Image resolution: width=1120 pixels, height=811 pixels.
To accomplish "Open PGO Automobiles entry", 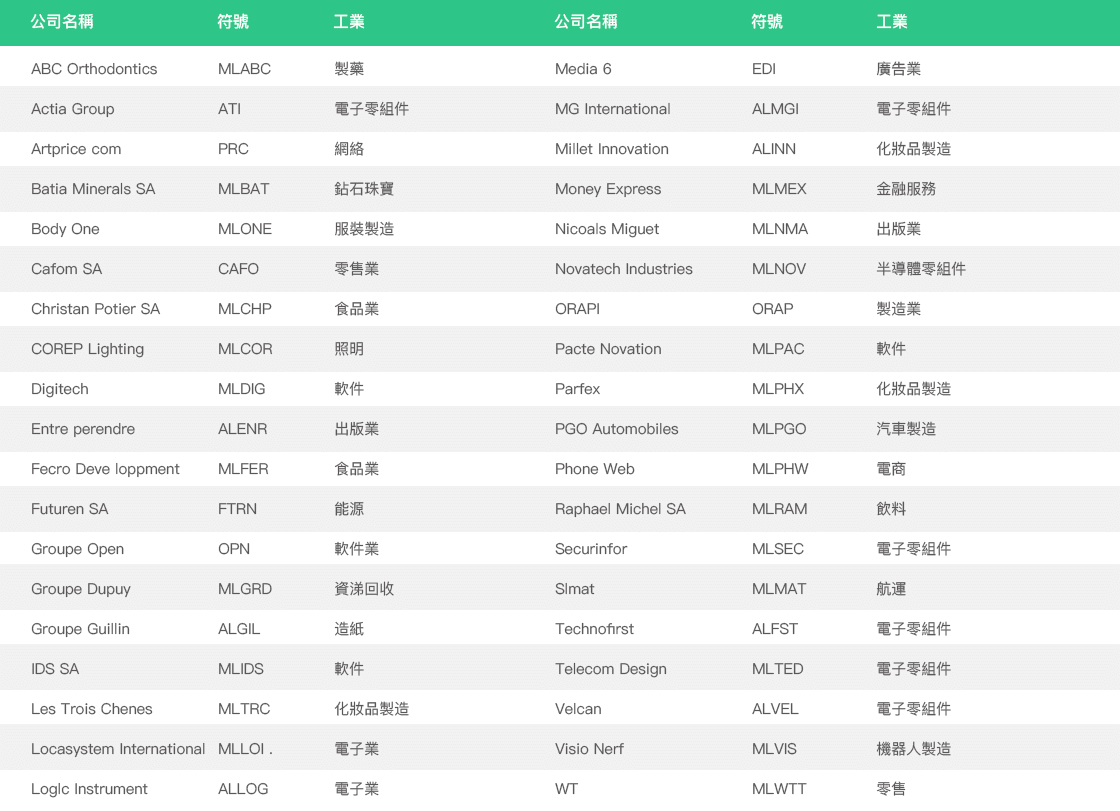I will click(617, 429).
